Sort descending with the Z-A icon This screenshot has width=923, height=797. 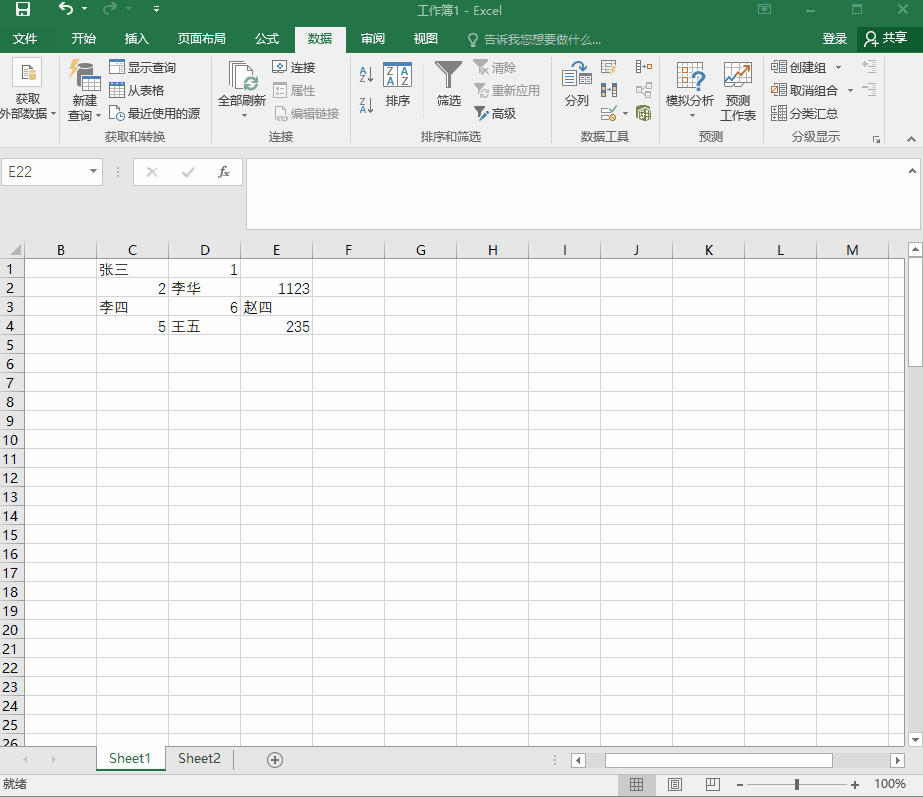pyautogui.click(x=366, y=105)
